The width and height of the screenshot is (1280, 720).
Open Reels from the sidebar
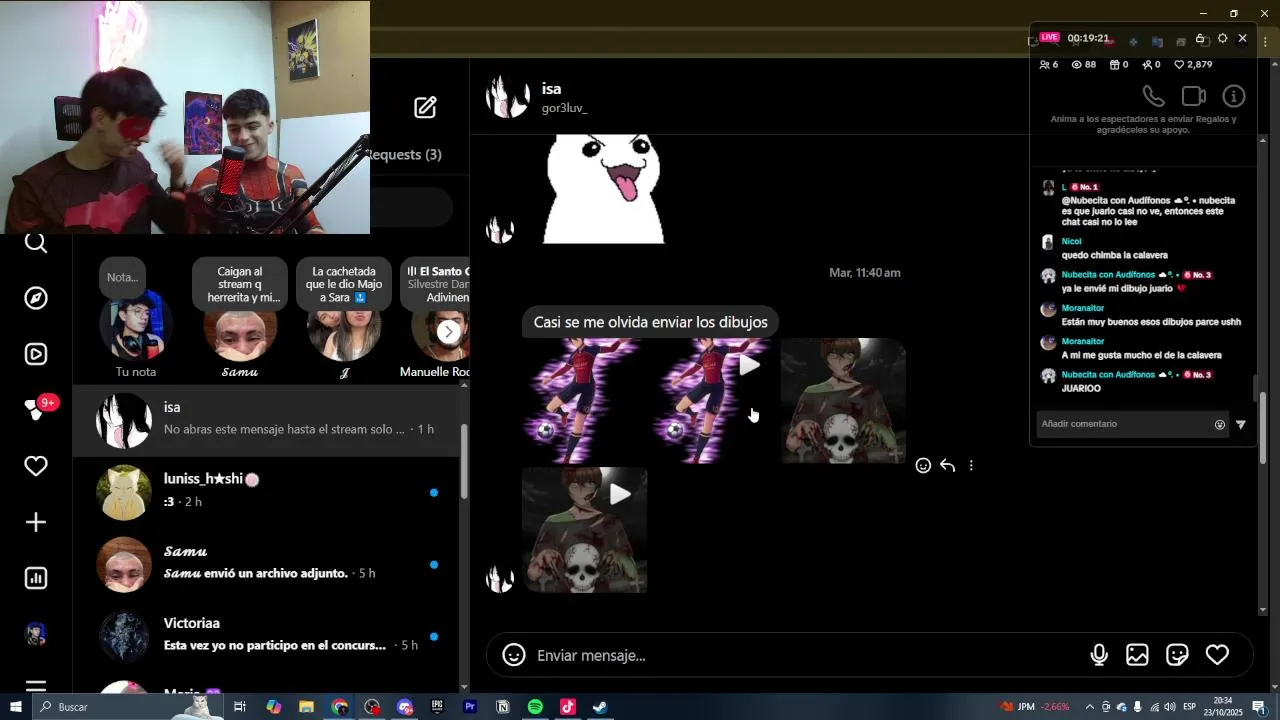click(x=36, y=354)
